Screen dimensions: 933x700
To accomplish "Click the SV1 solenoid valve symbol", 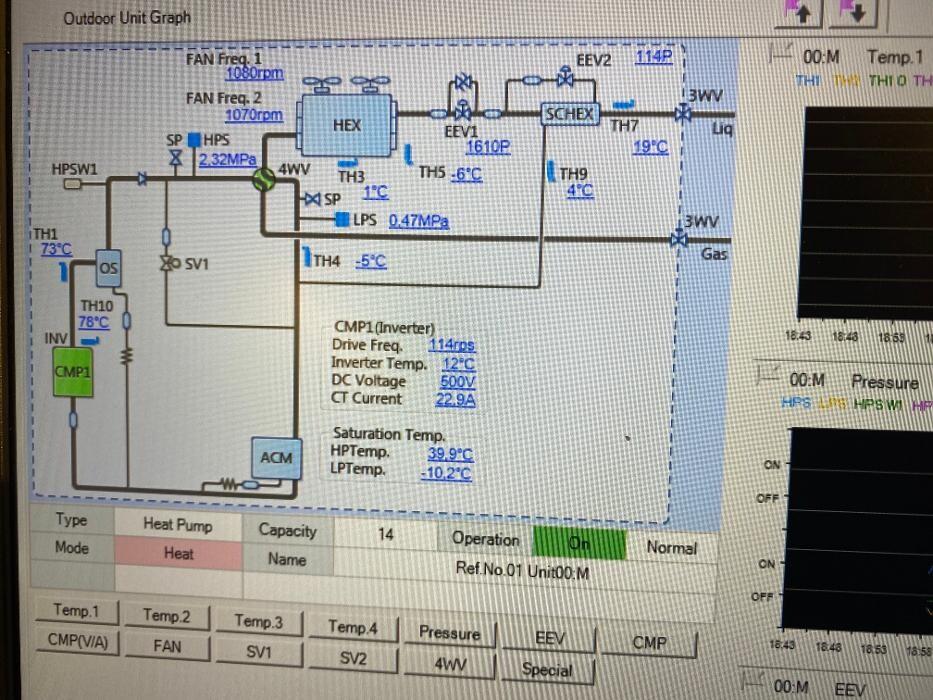I will pyautogui.click(x=166, y=264).
